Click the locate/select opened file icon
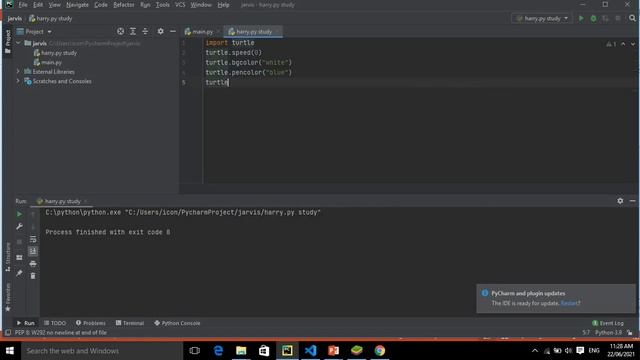Screen dimensions: 640x360 (x=120, y=31)
